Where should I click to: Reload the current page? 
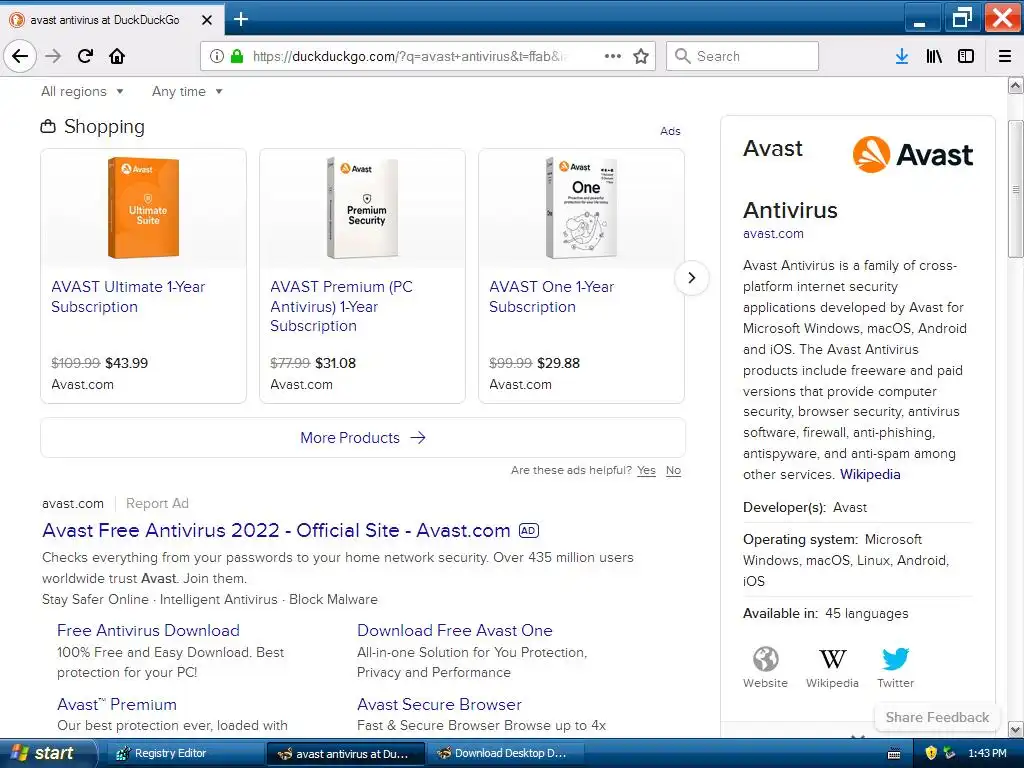click(x=86, y=56)
